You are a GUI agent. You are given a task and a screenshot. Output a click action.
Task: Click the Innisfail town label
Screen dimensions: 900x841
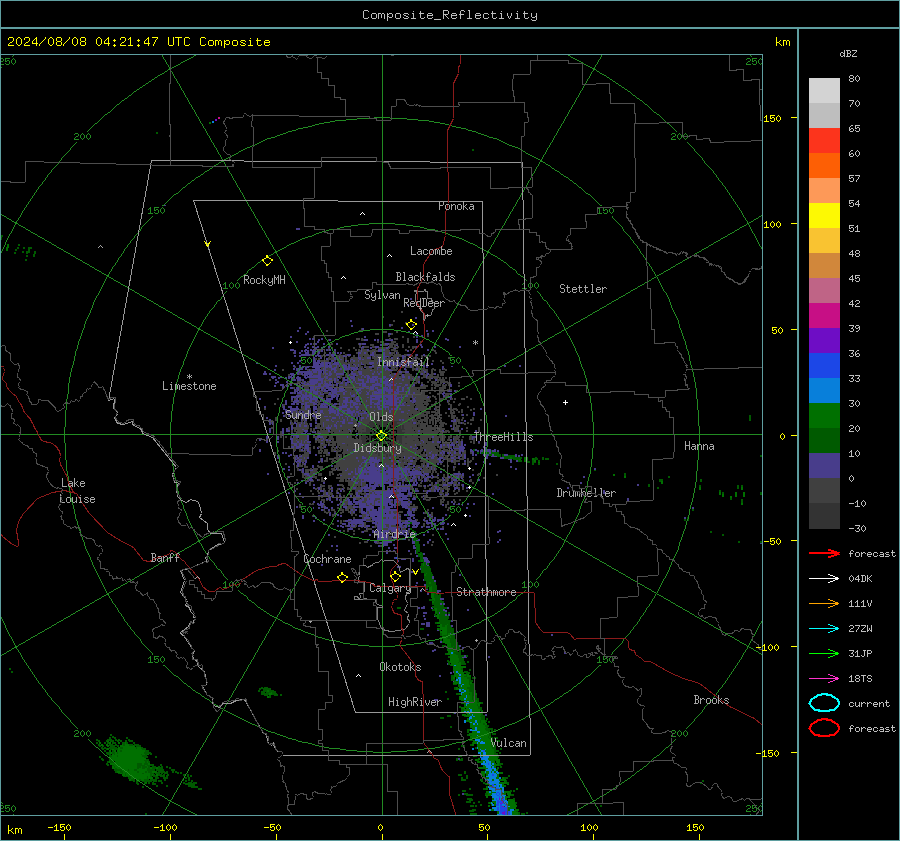click(403, 362)
